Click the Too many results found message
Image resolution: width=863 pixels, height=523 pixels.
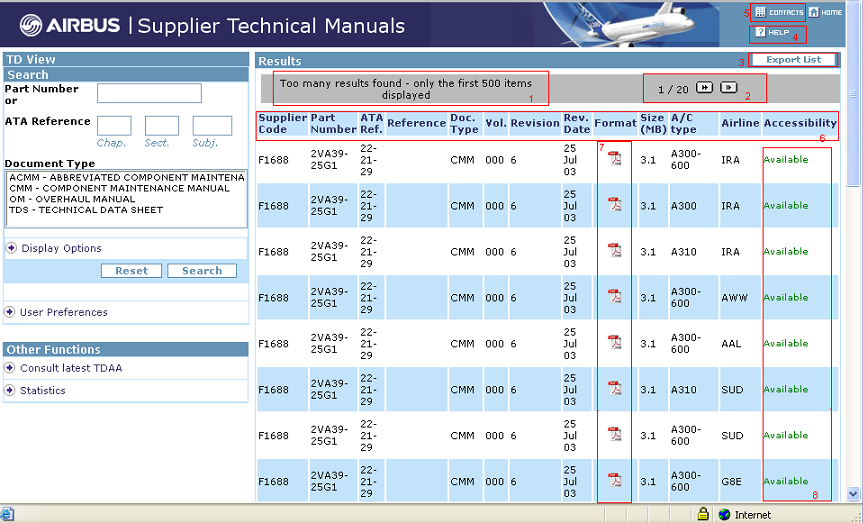[406, 89]
